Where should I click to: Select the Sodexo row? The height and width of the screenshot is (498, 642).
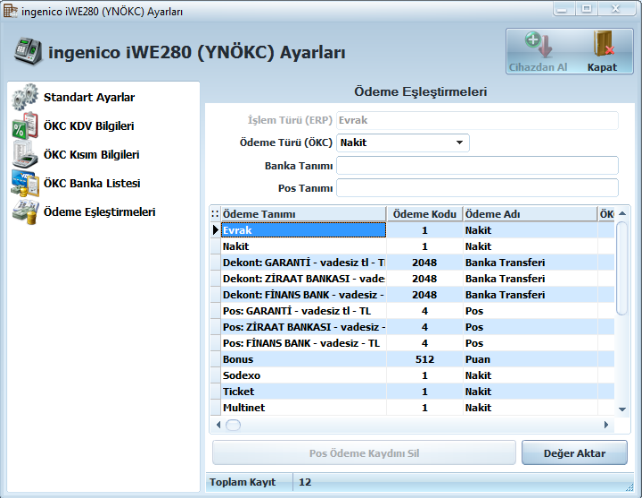coord(303,376)
